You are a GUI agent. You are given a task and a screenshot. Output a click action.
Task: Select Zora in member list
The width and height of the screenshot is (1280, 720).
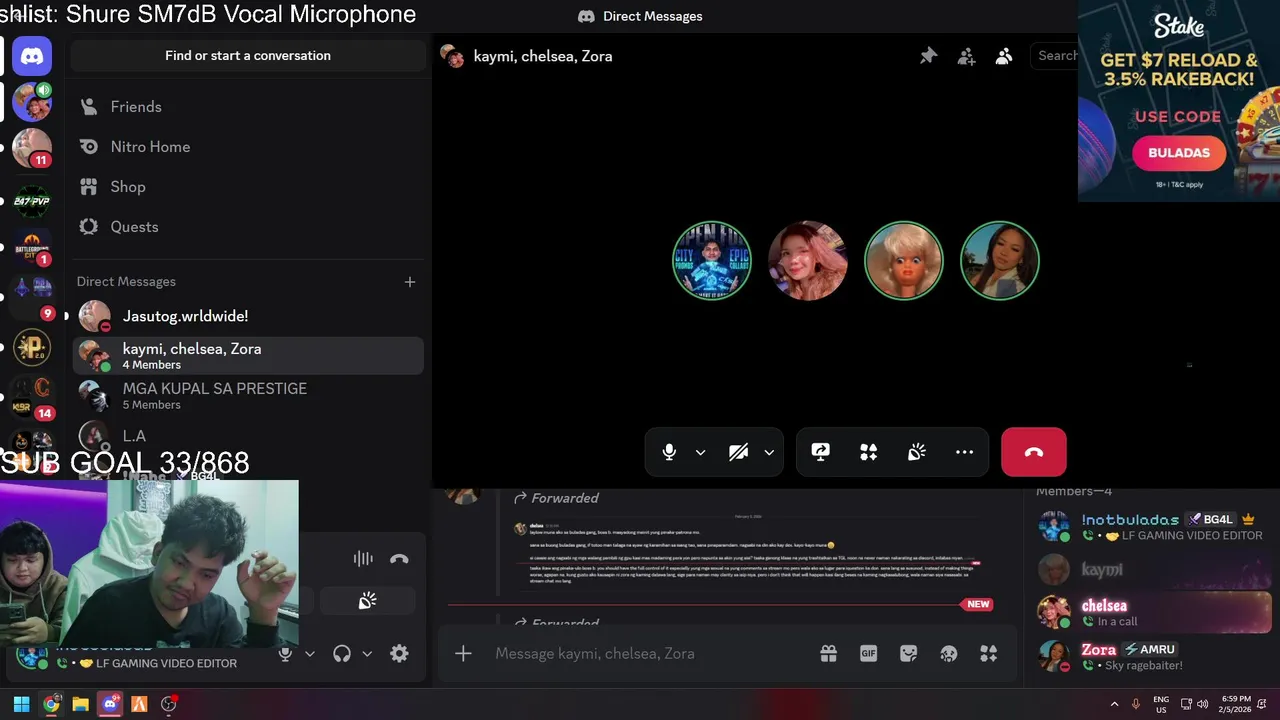tap(1156, 656)
